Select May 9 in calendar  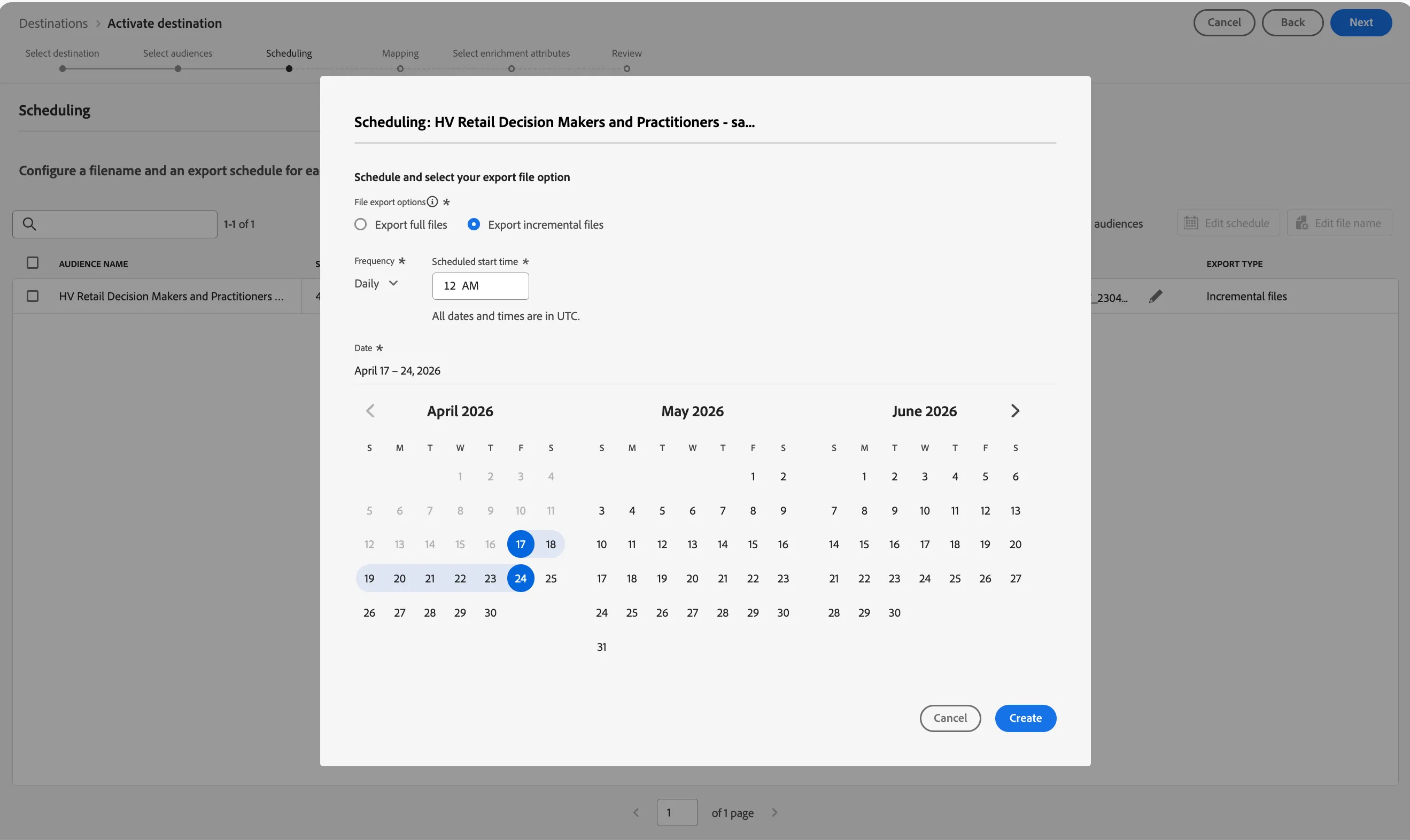(x=783, y=510)
